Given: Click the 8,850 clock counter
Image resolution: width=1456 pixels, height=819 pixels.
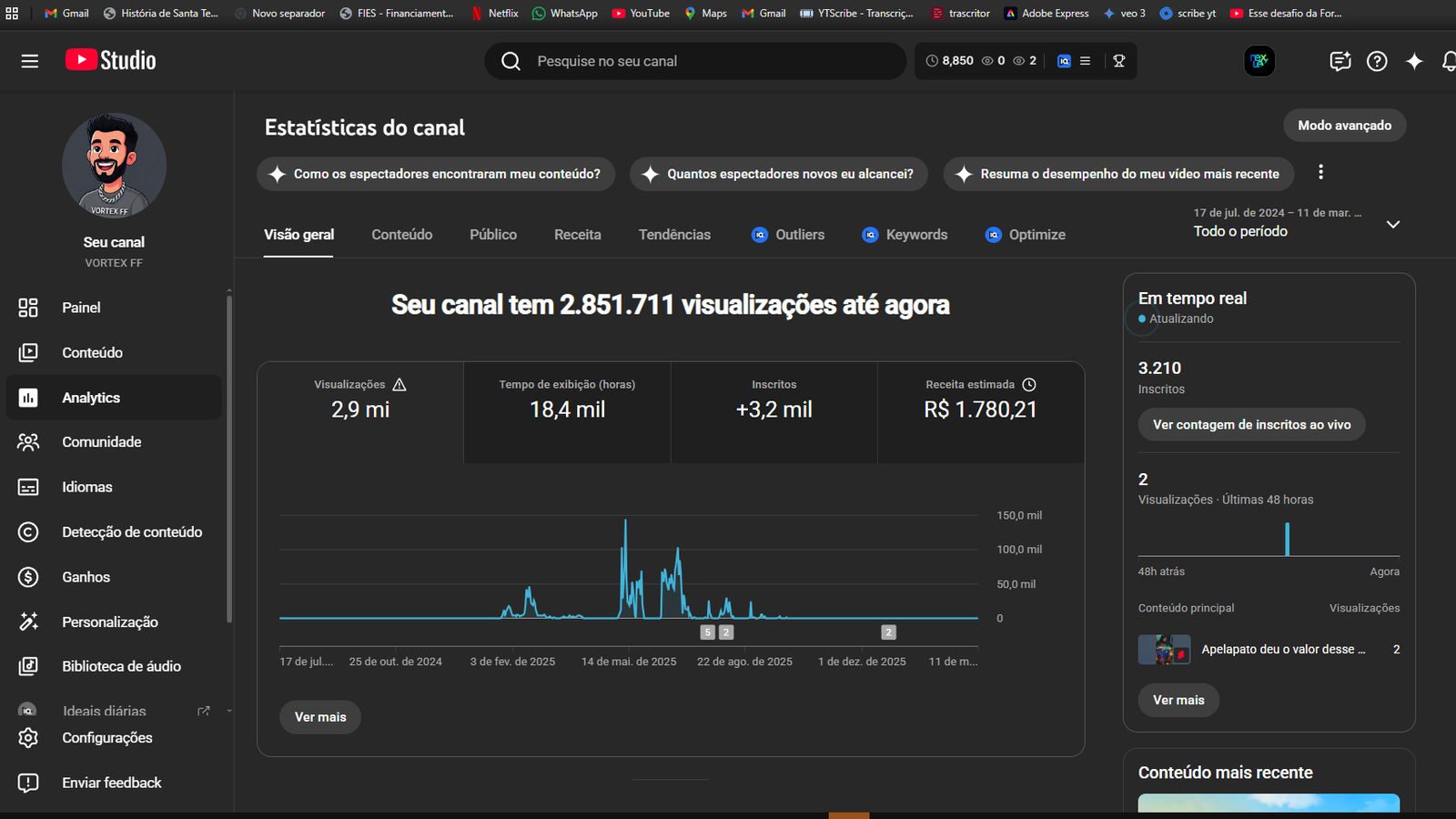Looking at the screenshot, I should [x=949, y=61].
